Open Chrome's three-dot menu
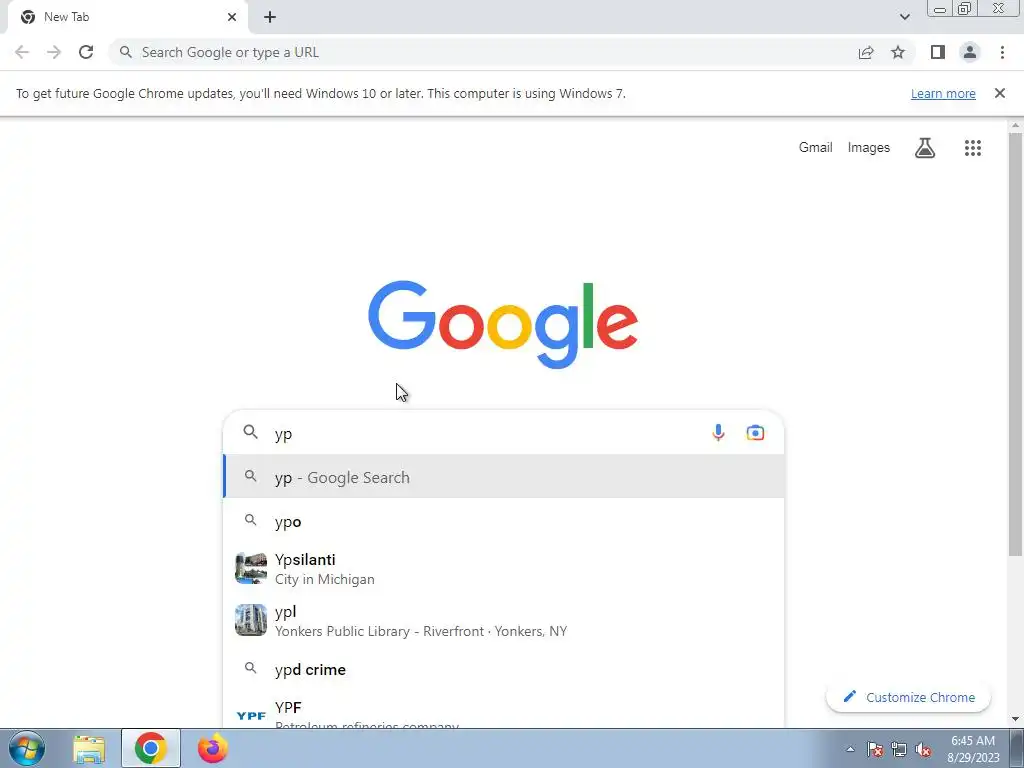This screenshot has height=768, width=1024. pos(1002,52)
